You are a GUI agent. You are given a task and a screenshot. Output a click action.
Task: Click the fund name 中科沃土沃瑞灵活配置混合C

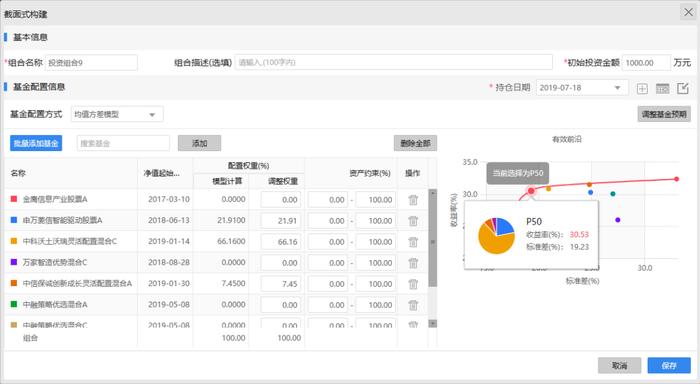[70, 241]
